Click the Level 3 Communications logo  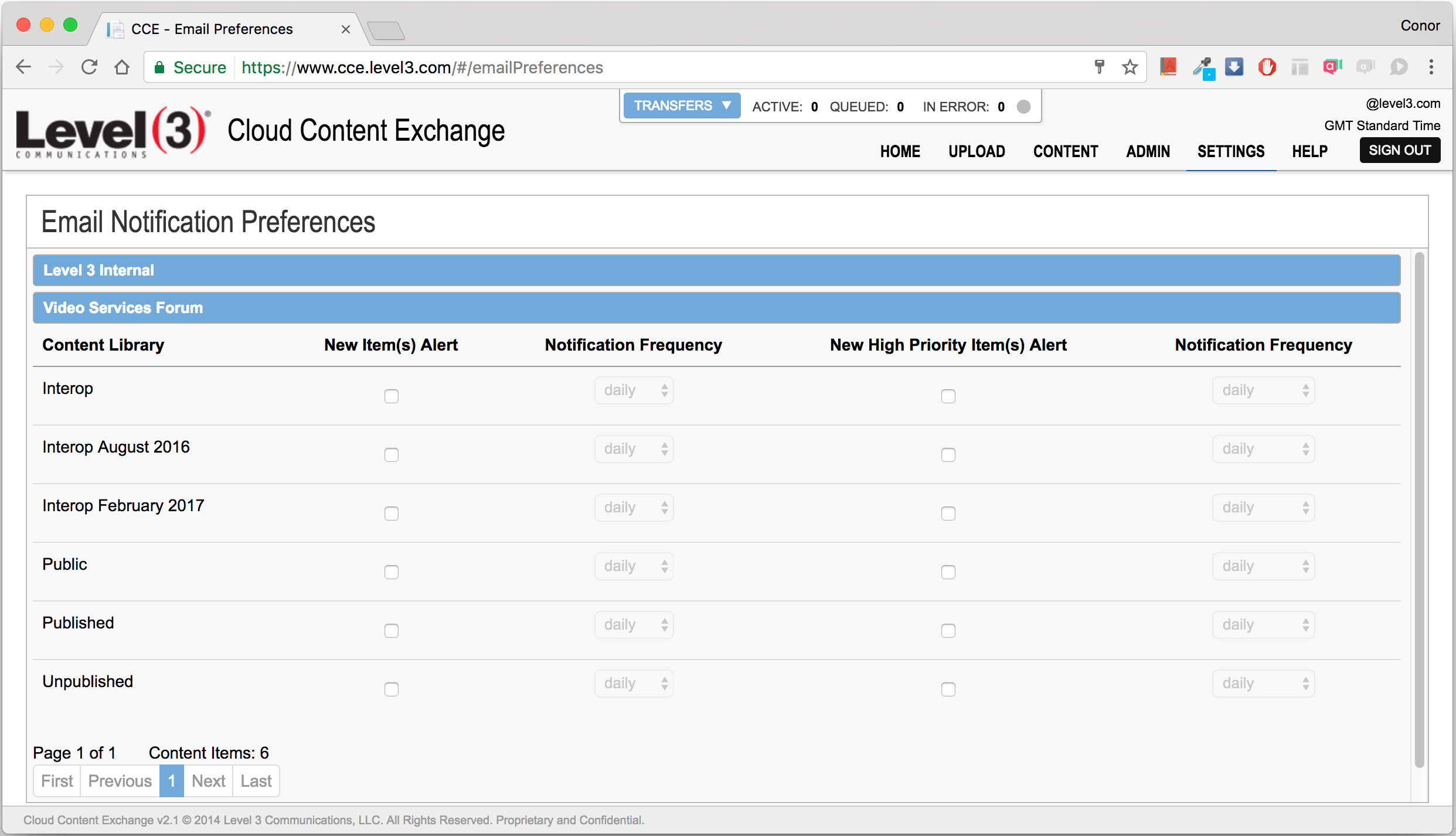pyautogui.click(x=113, y=132)
